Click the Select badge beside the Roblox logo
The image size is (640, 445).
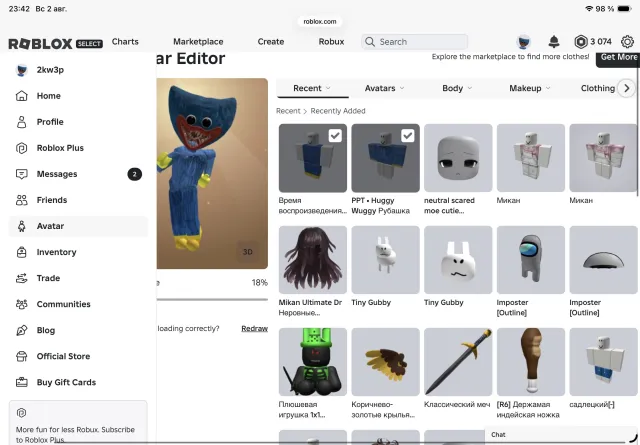pyautogui.click(x=89, y=44)
